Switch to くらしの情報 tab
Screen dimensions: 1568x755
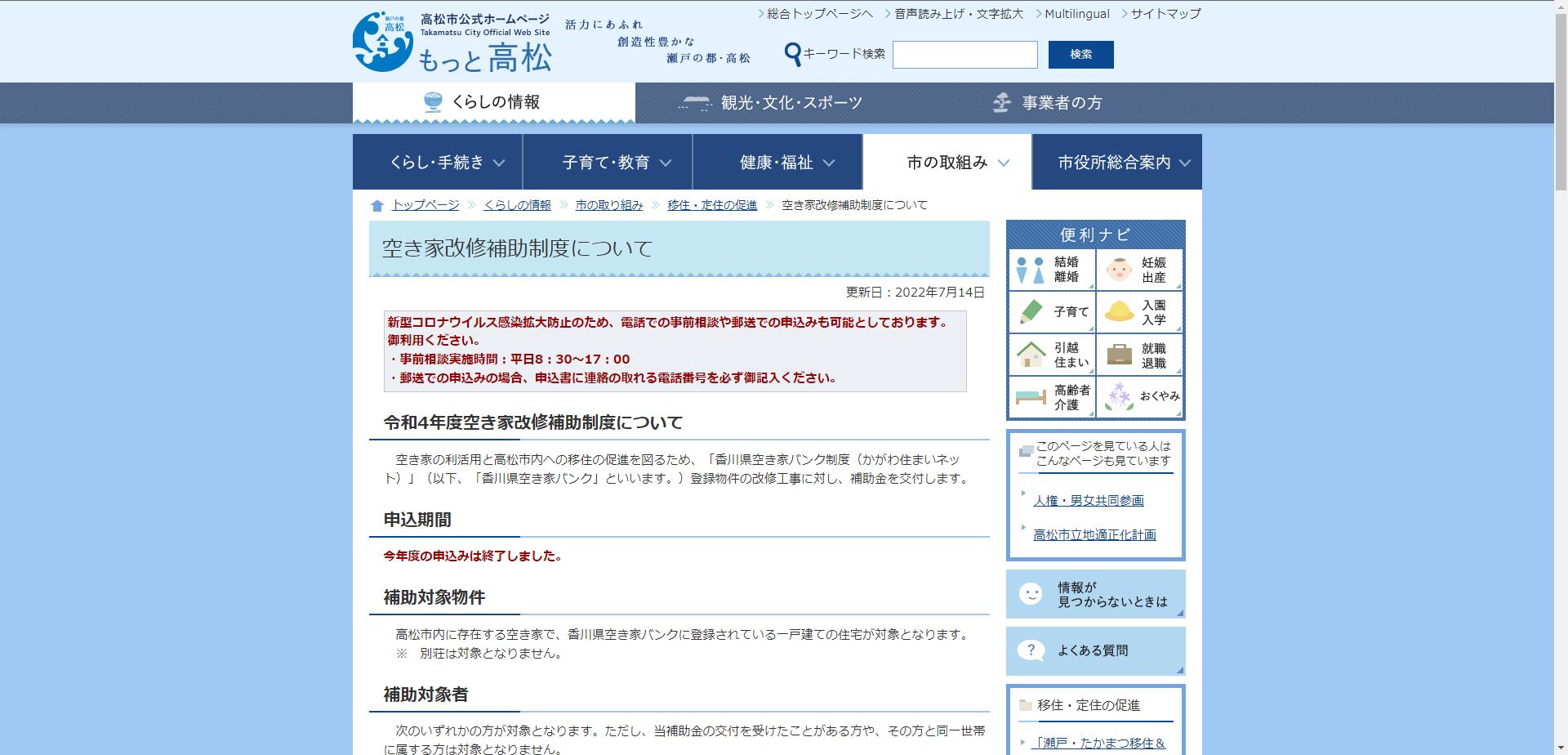pos(493,103)
